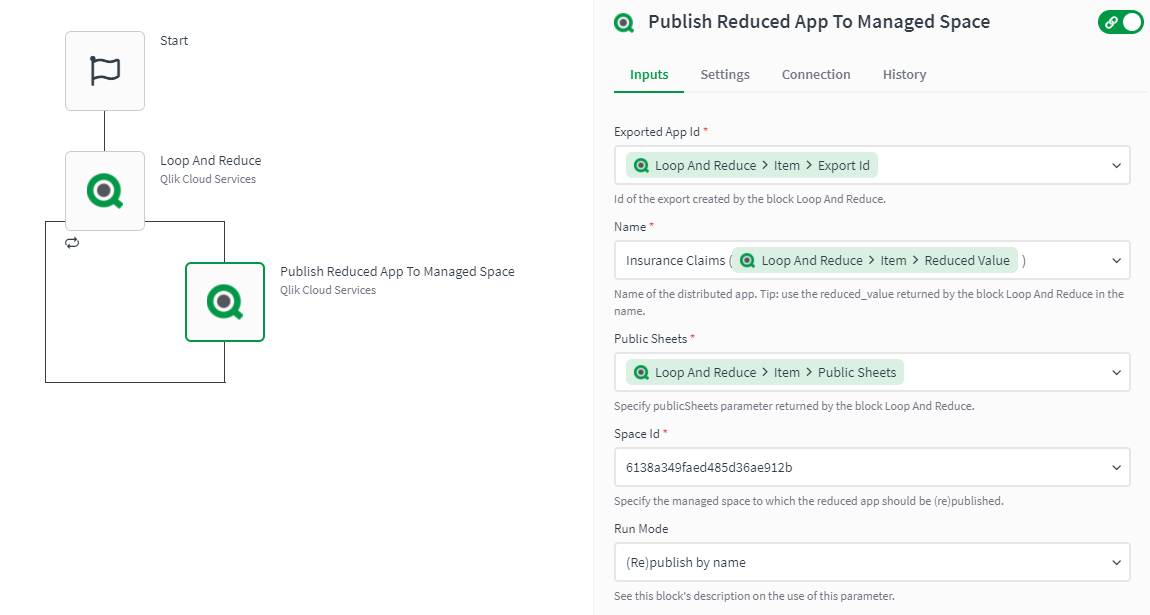Switch to the Connection tab
This screenshot has height=615, width=1150.
pyautogui.click(x=816, y=75)
